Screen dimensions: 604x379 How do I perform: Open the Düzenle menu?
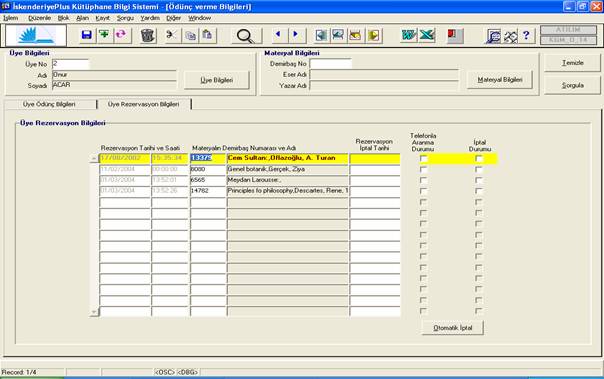(x=39, y=18)
